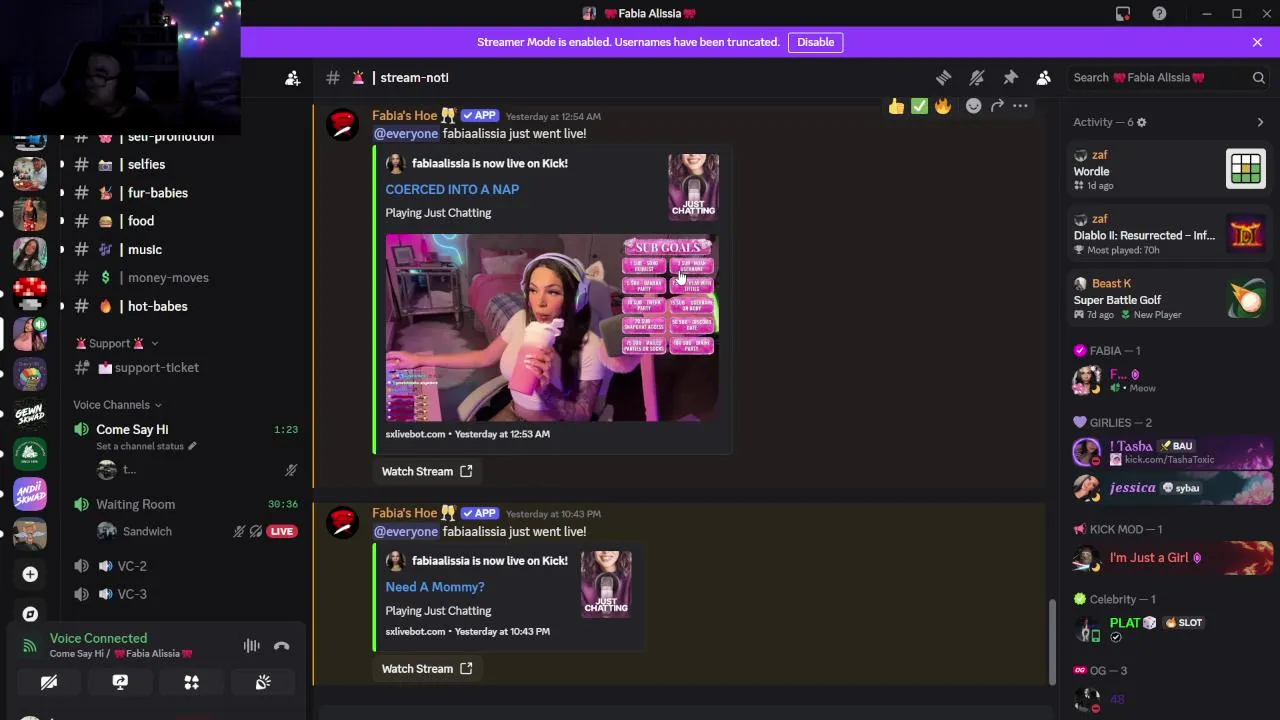Click Fabia's Hoe username on 12:54 AM message
Image resolution: width=1280 pixels, height=720 pixels.
click(x=405, y=116)
